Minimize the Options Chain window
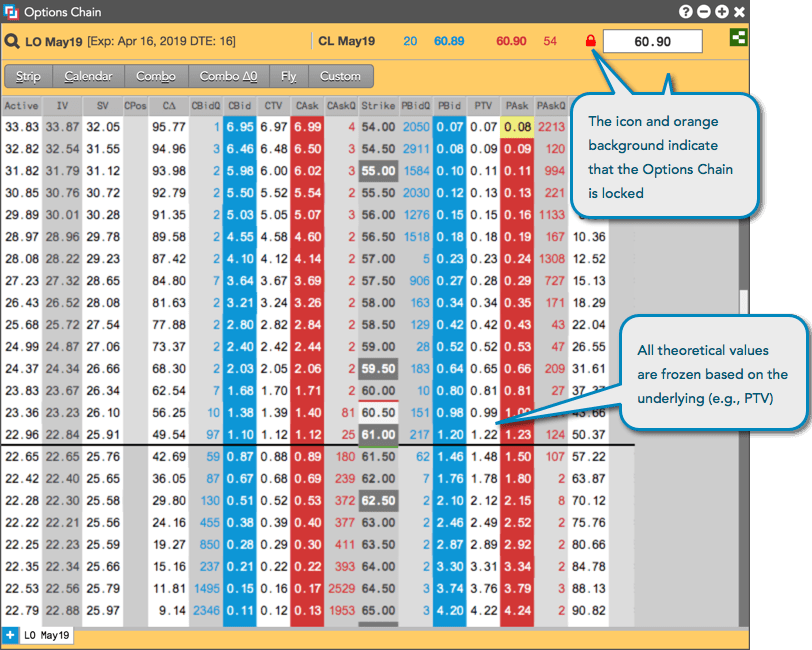 point(704,11)
